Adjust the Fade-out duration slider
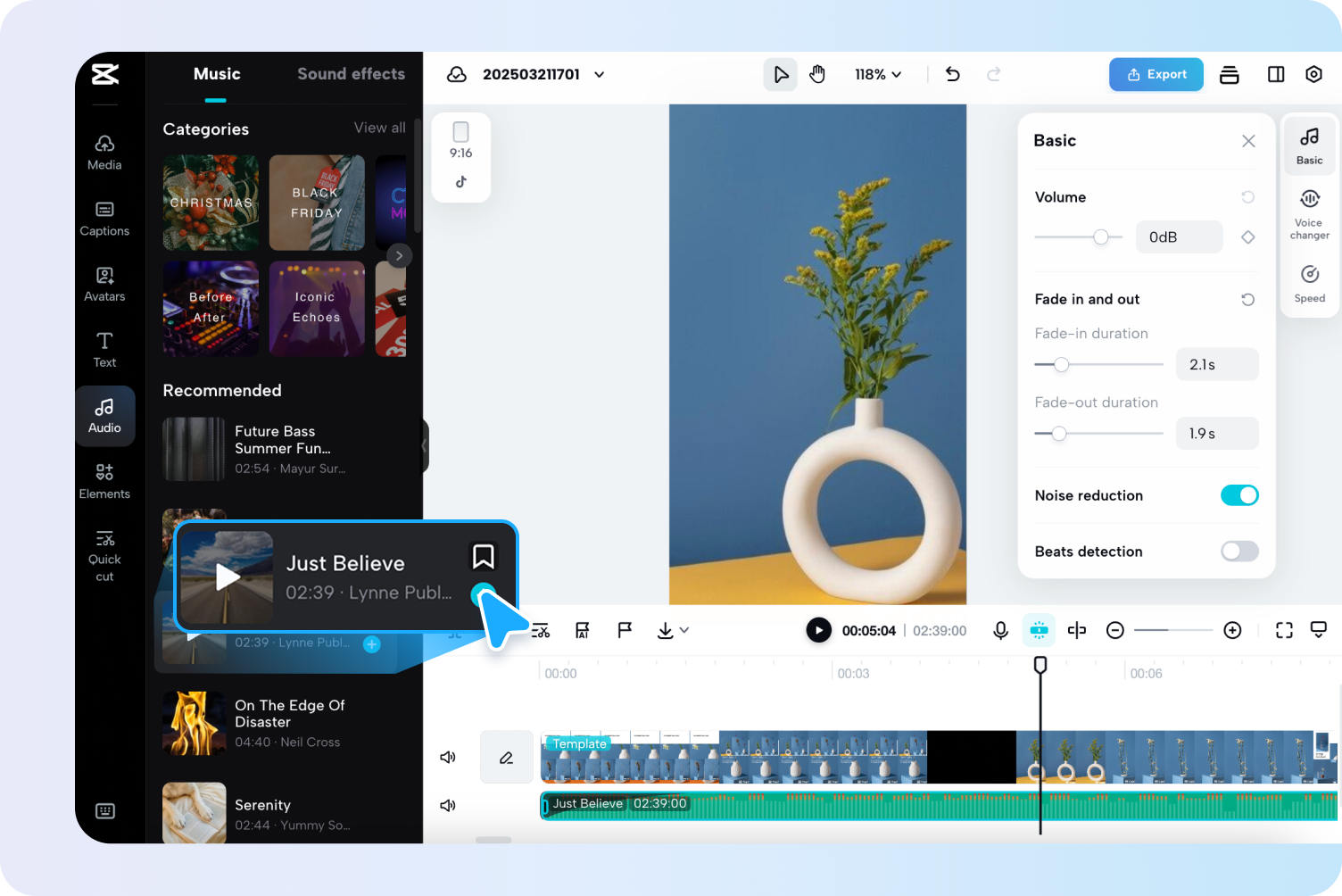1342x896 pixels. [1098, 433]
